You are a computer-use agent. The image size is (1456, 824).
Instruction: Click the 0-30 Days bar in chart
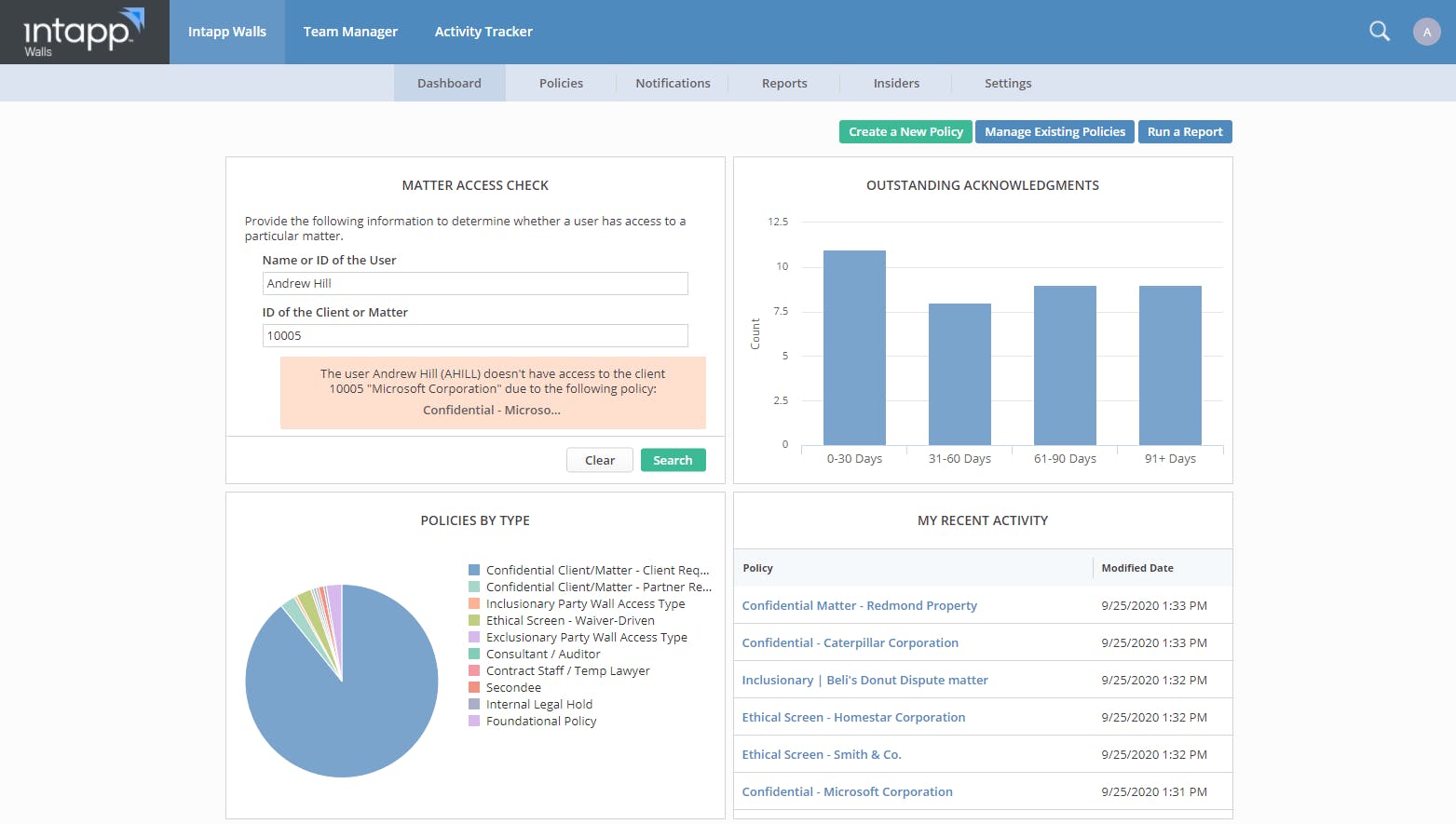[854, 347]
